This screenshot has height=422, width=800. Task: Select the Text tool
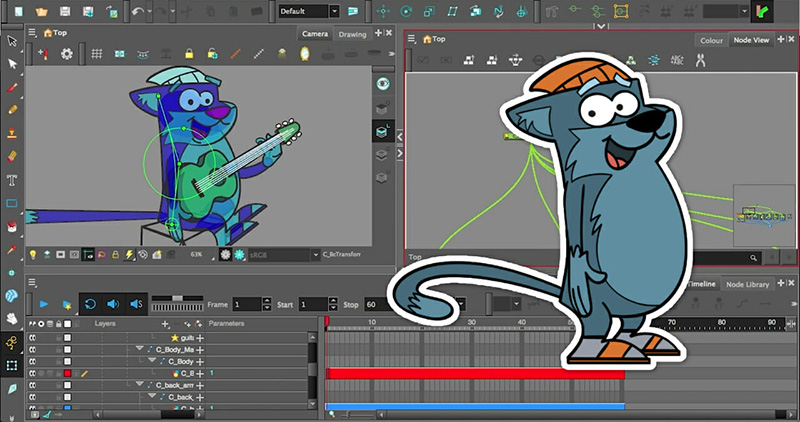tap(13, 180)
